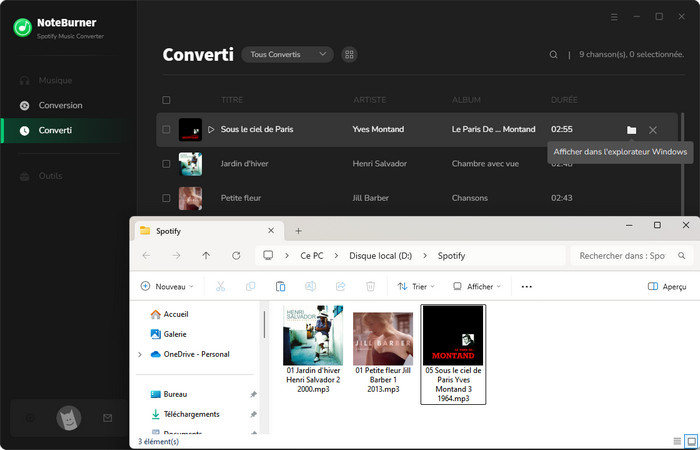Click the Petite fleur album cover thumbnail
700x450 pixels.
click(x=190, y=198)
